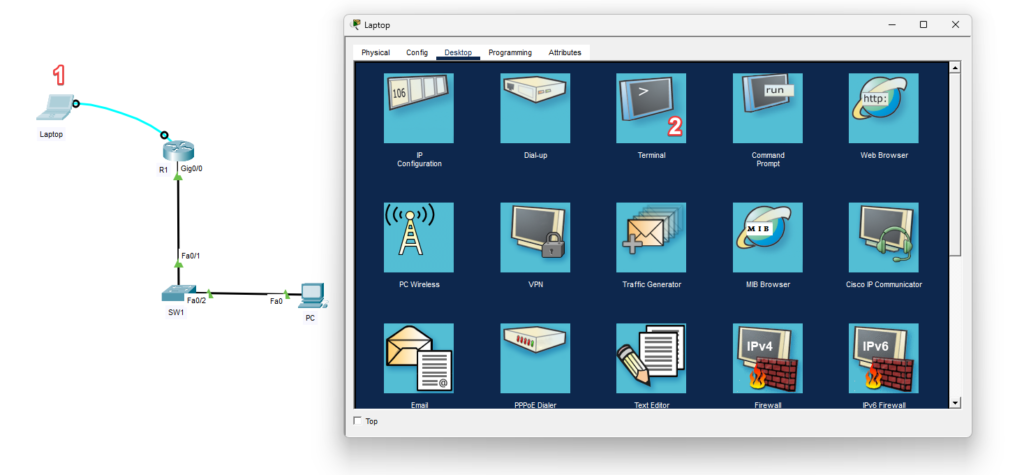Open the Terminal desktop app
This screenshot has width=1024, height=475.
coord(651,108)
